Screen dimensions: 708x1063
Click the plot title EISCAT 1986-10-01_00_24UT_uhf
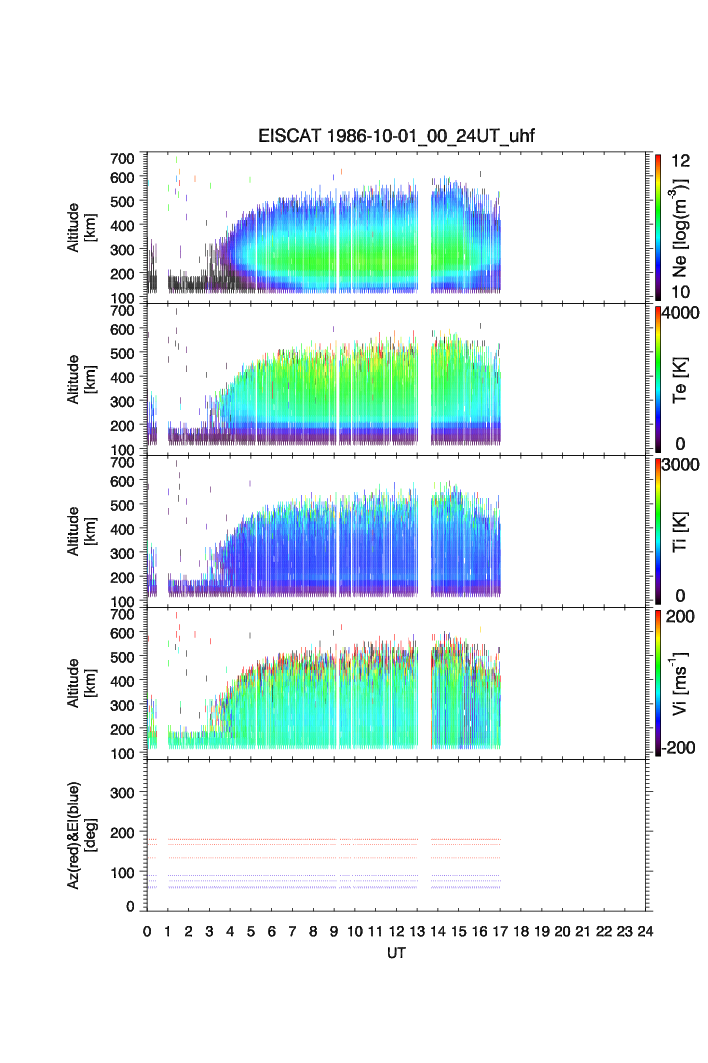(x=396, y=137)
